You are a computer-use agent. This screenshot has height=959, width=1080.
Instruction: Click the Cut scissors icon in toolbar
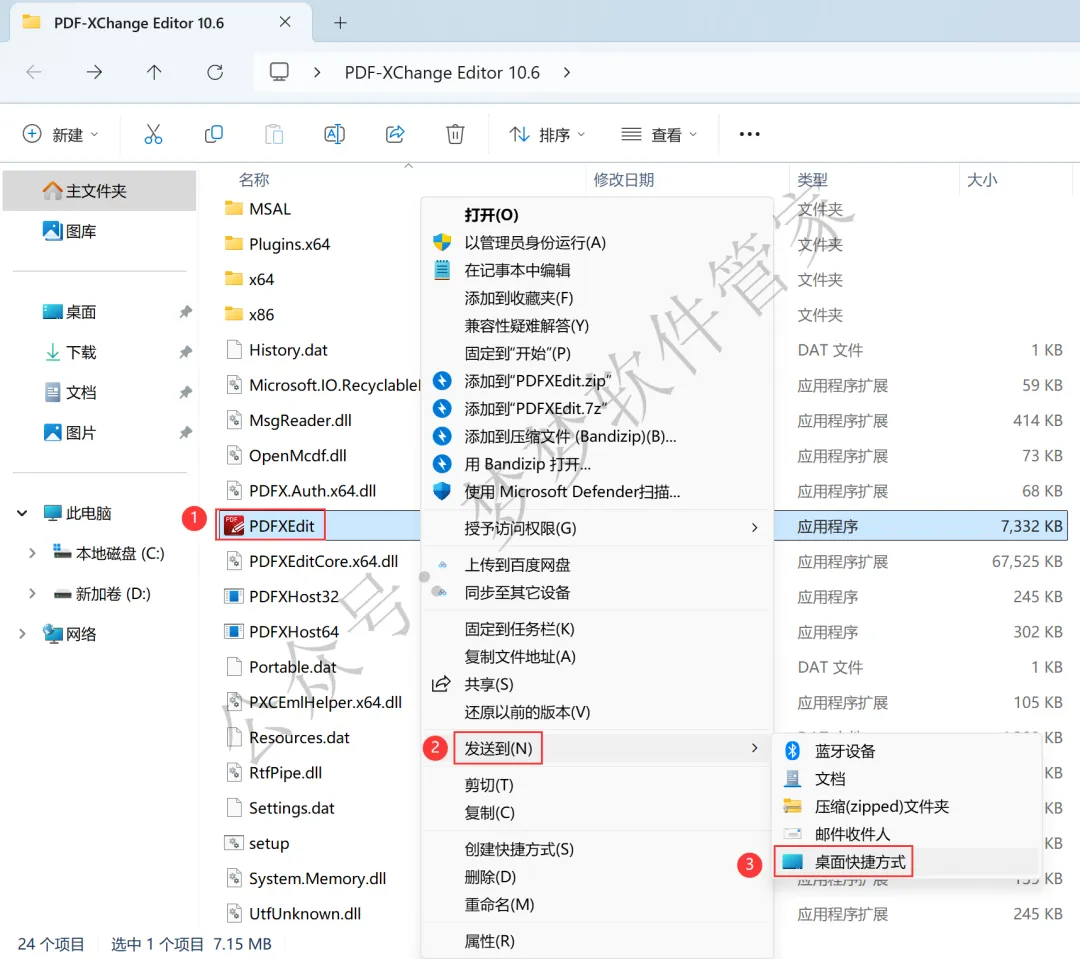point(153,134)
